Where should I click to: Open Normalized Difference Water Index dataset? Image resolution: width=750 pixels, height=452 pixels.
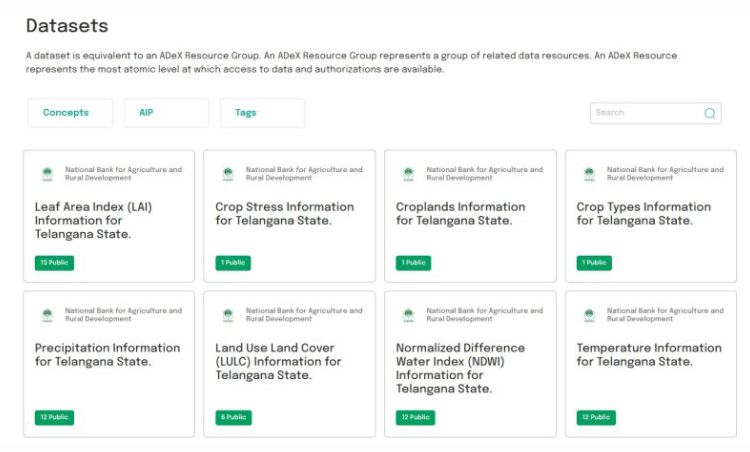460,368
